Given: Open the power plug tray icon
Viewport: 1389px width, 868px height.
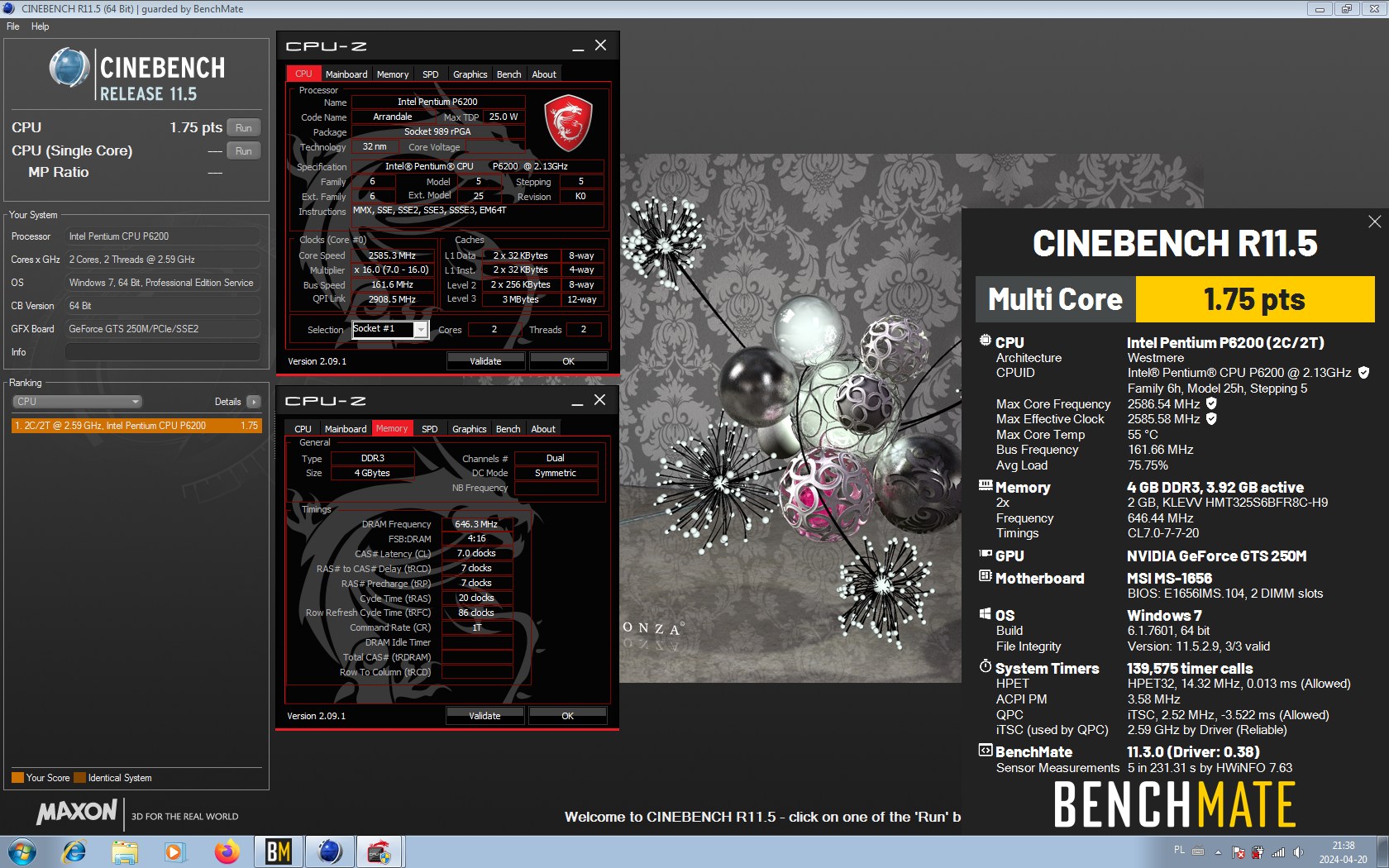Looking at the screenshot, I should click(x=1258, y=852).
